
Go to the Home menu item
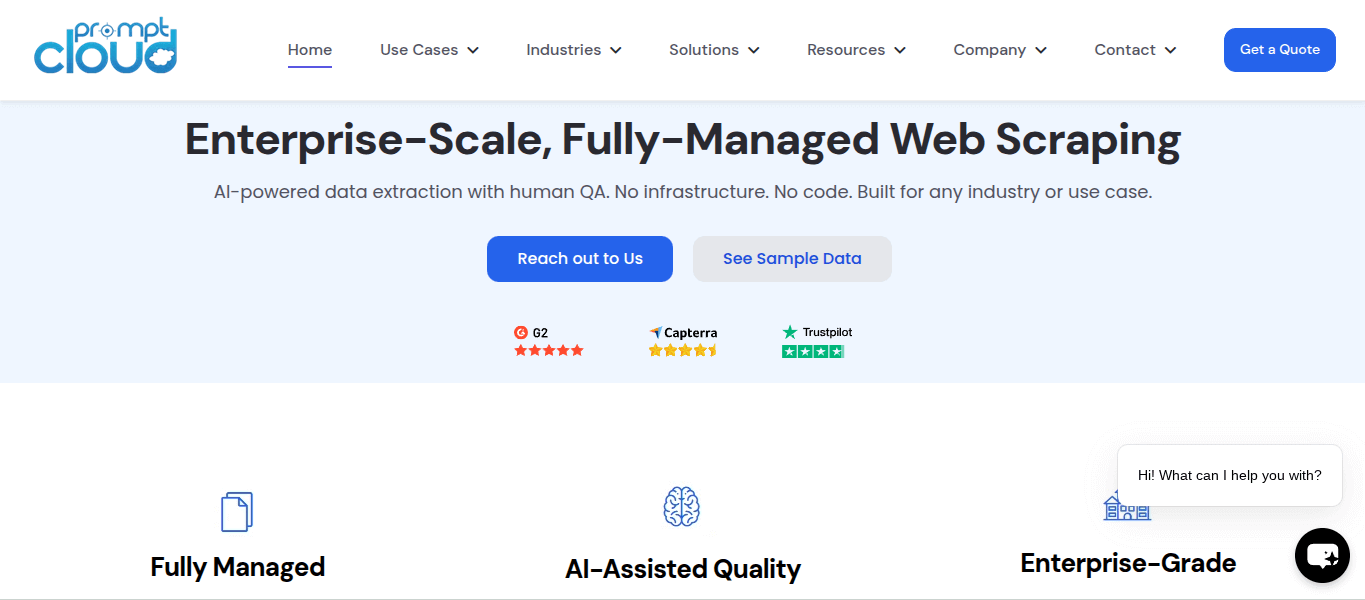[310, 50]
